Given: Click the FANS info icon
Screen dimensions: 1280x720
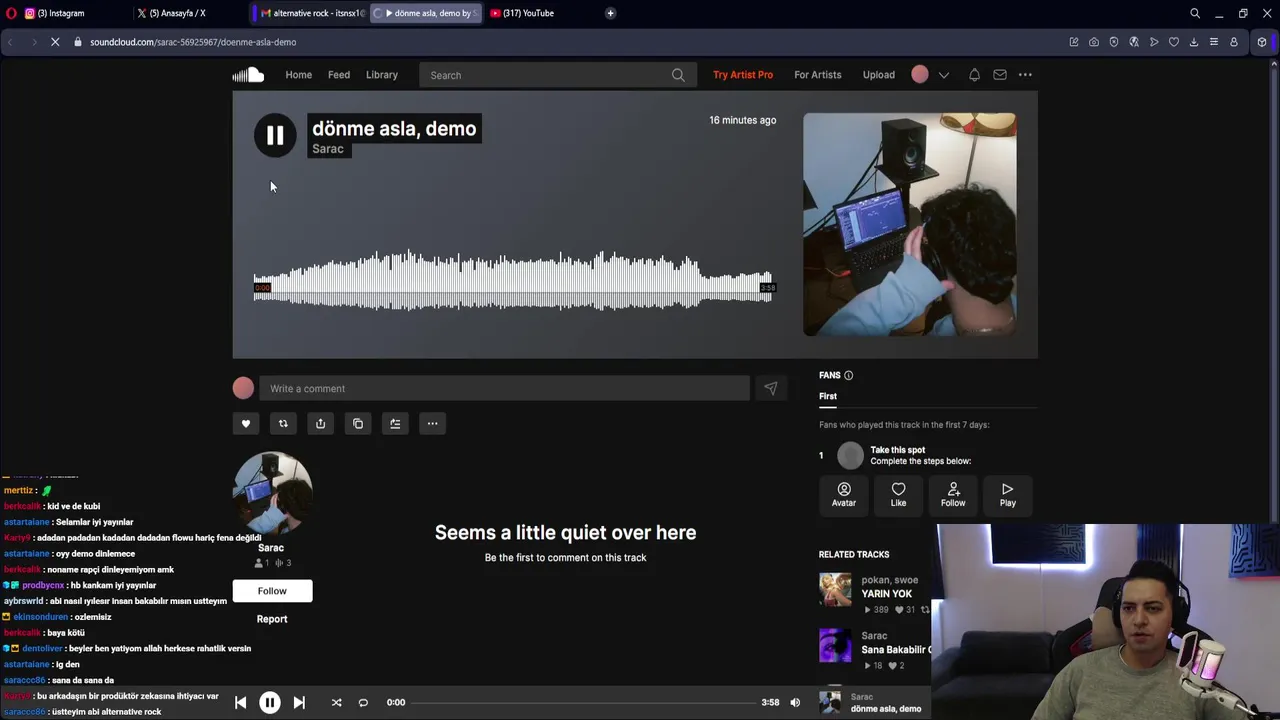Looking at the screenshot, I should [x=848, y=376].
